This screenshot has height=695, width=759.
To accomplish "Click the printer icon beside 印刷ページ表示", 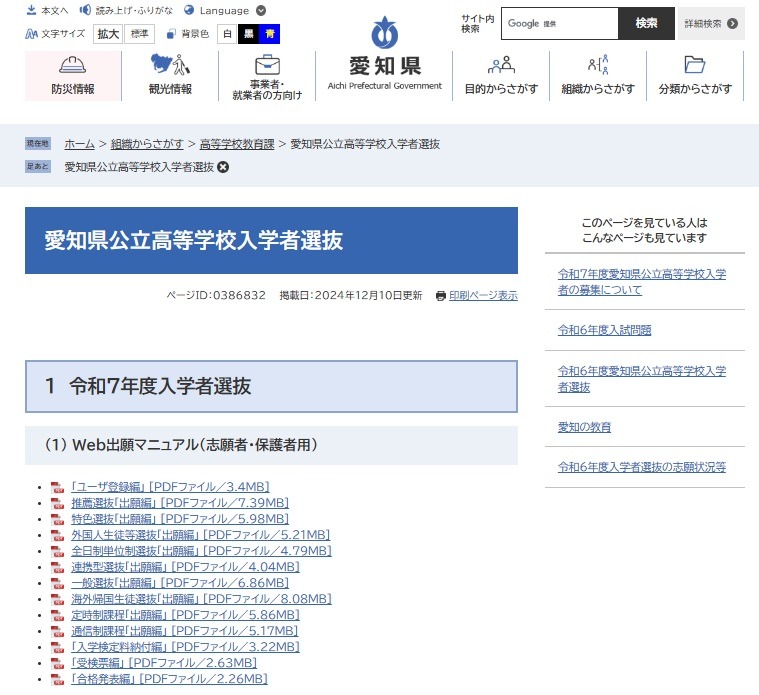I will (x=440, y=296).
